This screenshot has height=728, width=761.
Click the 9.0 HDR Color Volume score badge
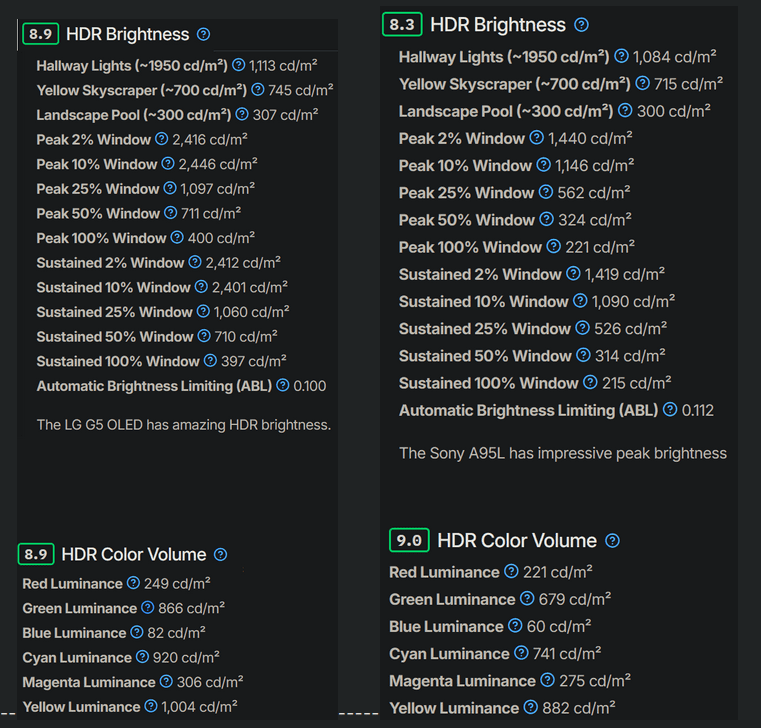[409, 540]
